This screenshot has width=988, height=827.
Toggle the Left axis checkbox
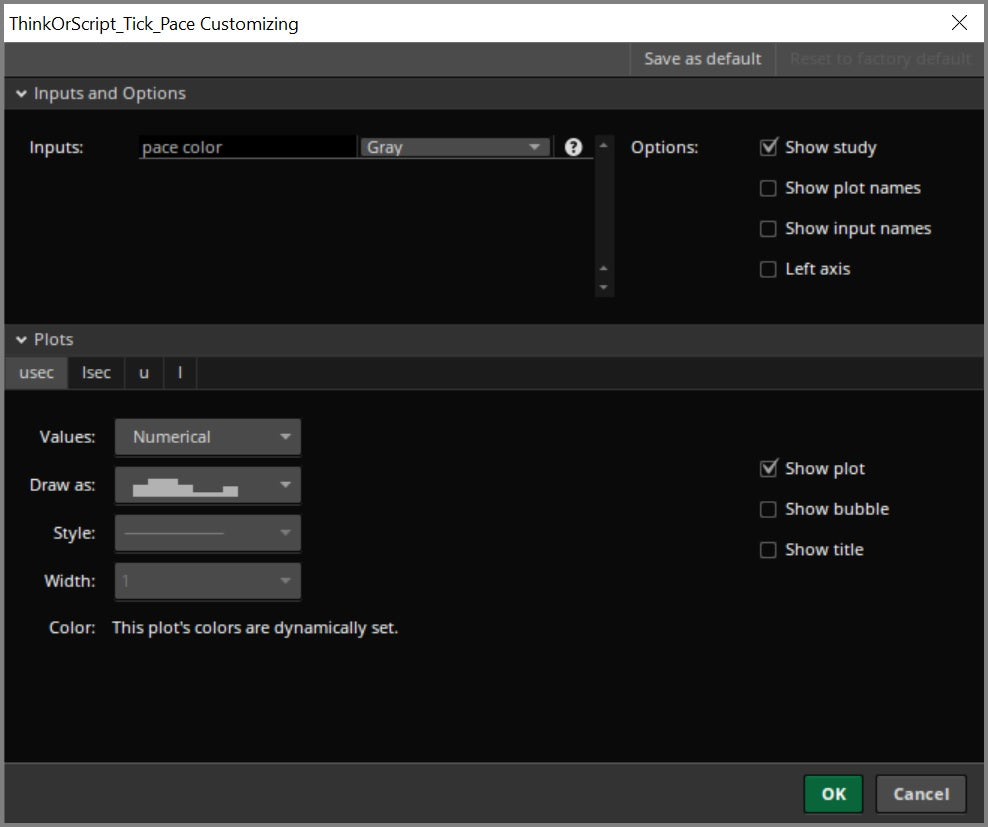(x=768, y=269)
